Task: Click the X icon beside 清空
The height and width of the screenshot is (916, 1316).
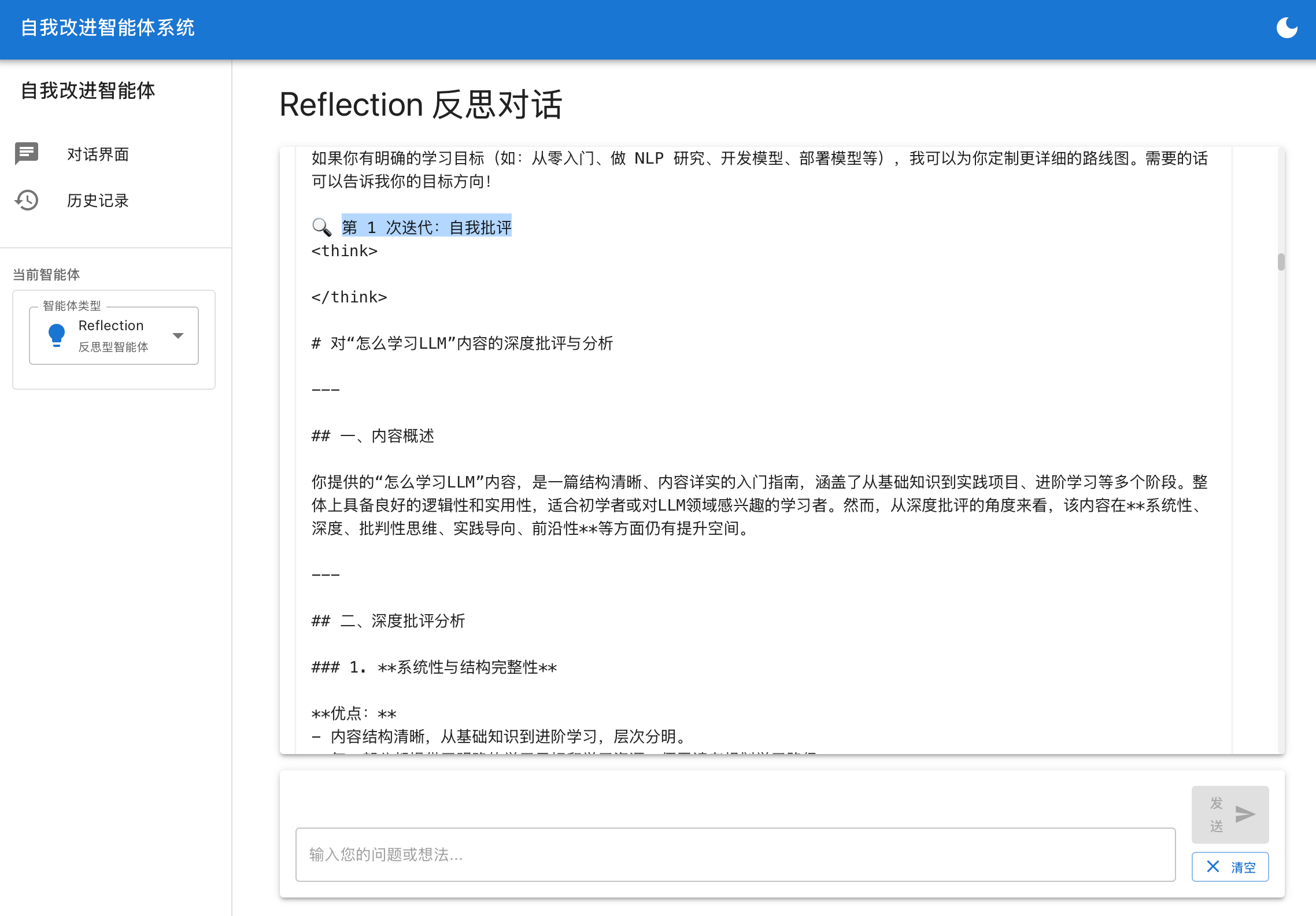Action: 1213,866
